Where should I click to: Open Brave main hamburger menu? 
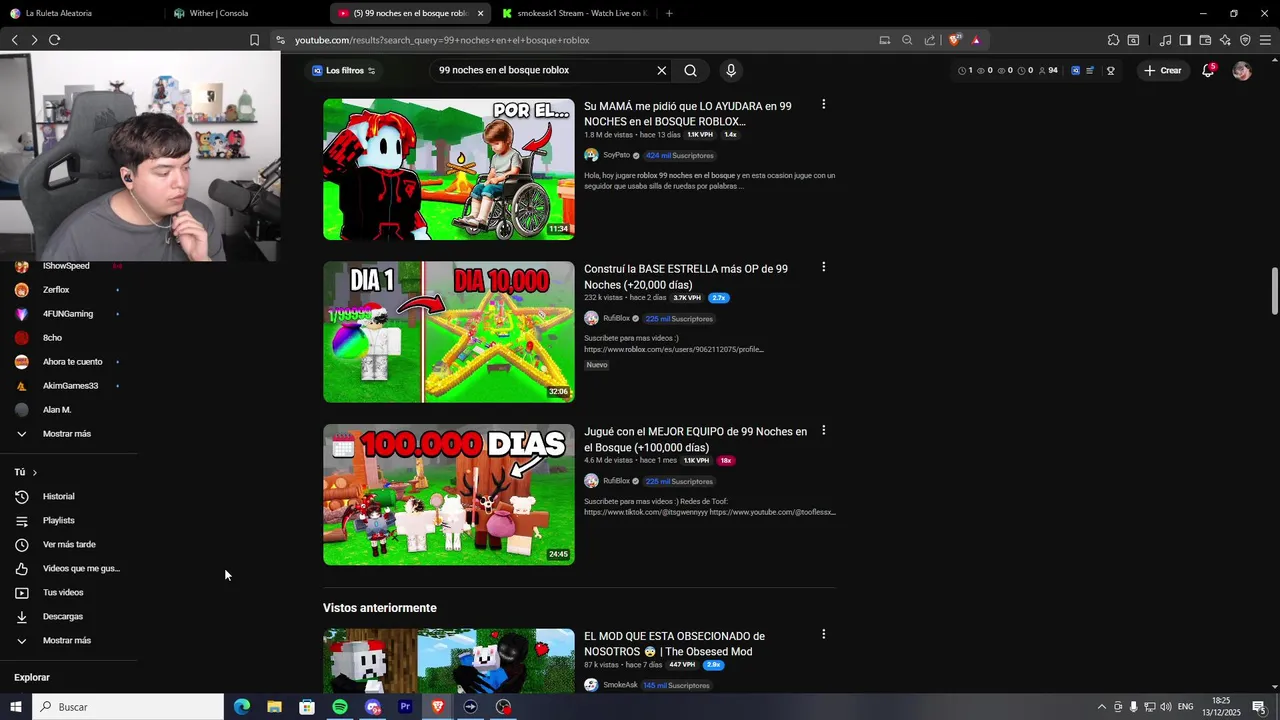point(1266,40)
